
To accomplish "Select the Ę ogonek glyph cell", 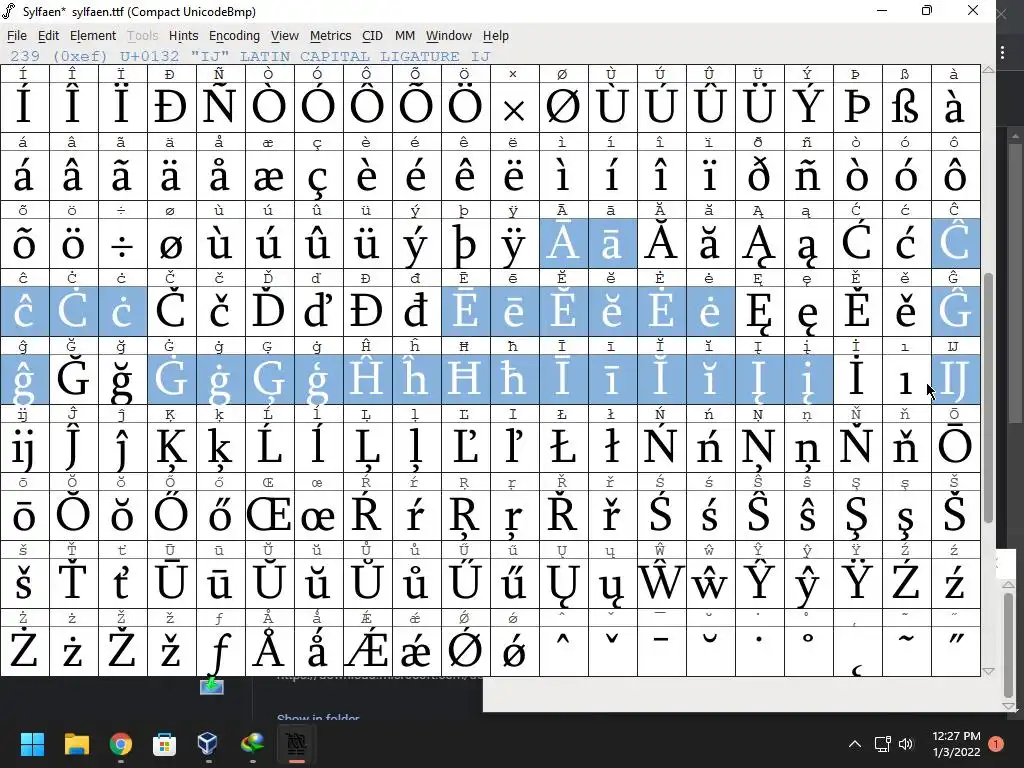I will pyautogui.click(x=760, y=311).
